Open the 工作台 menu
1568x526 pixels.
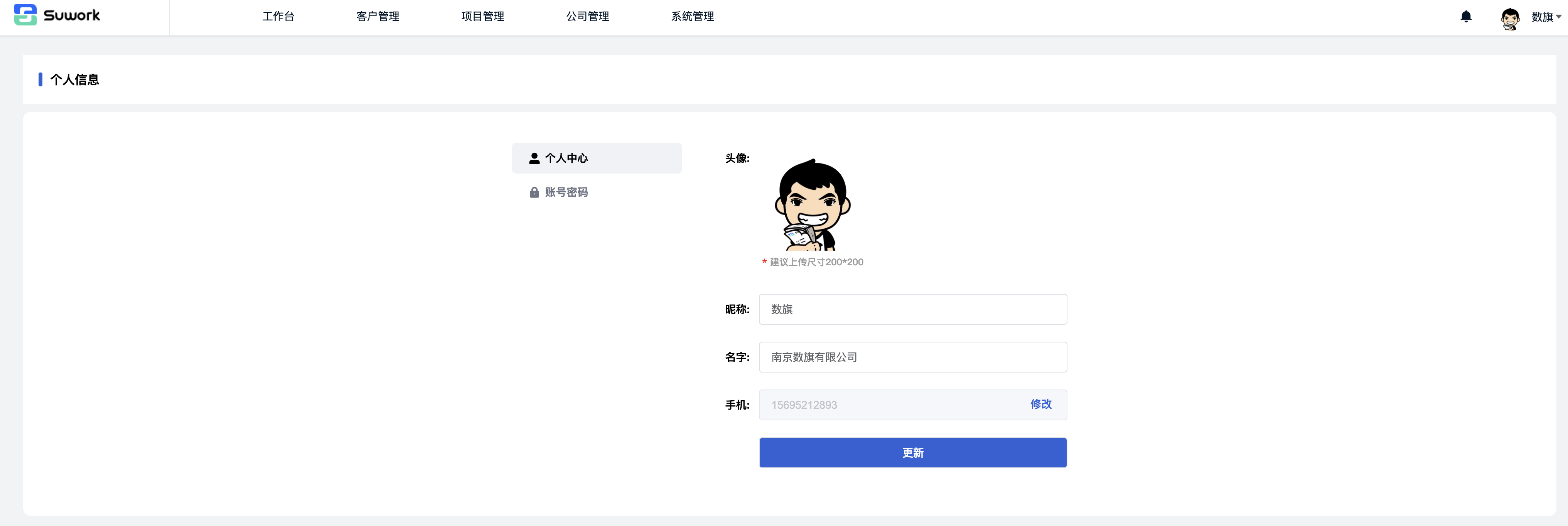[278, 17]
